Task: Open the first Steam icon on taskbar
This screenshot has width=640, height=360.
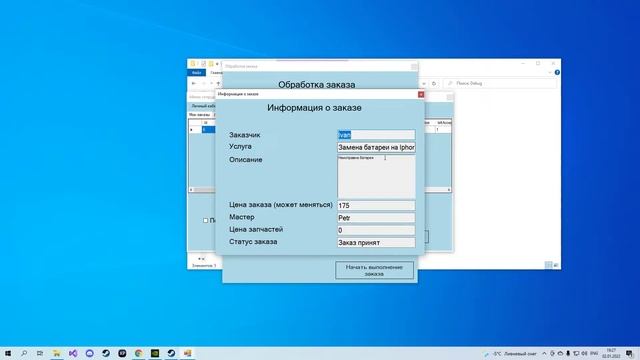Action: point(106,353)
